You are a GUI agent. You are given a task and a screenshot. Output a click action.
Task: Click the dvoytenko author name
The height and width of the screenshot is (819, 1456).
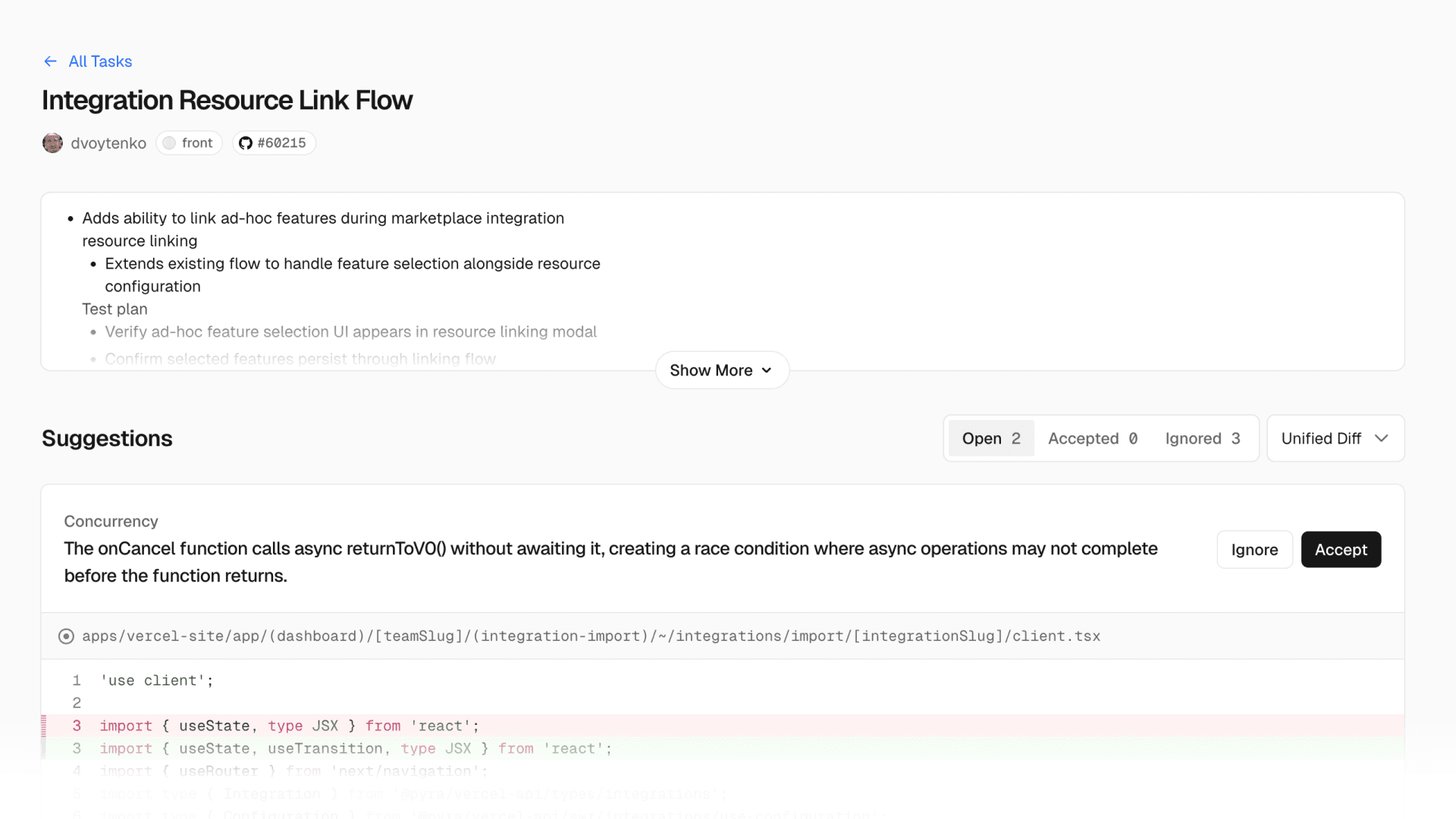click(108, 143)
